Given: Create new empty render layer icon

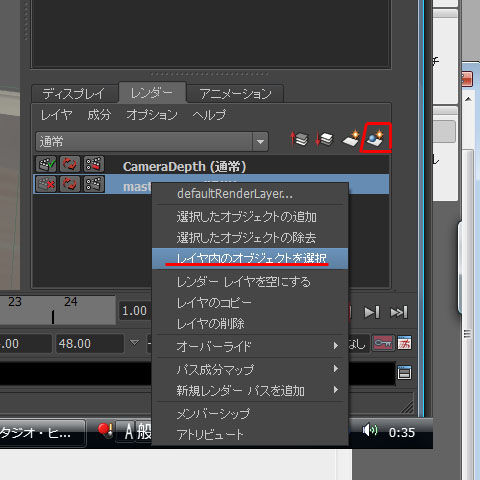Looking at the screenshot, I should click(351, 138).
